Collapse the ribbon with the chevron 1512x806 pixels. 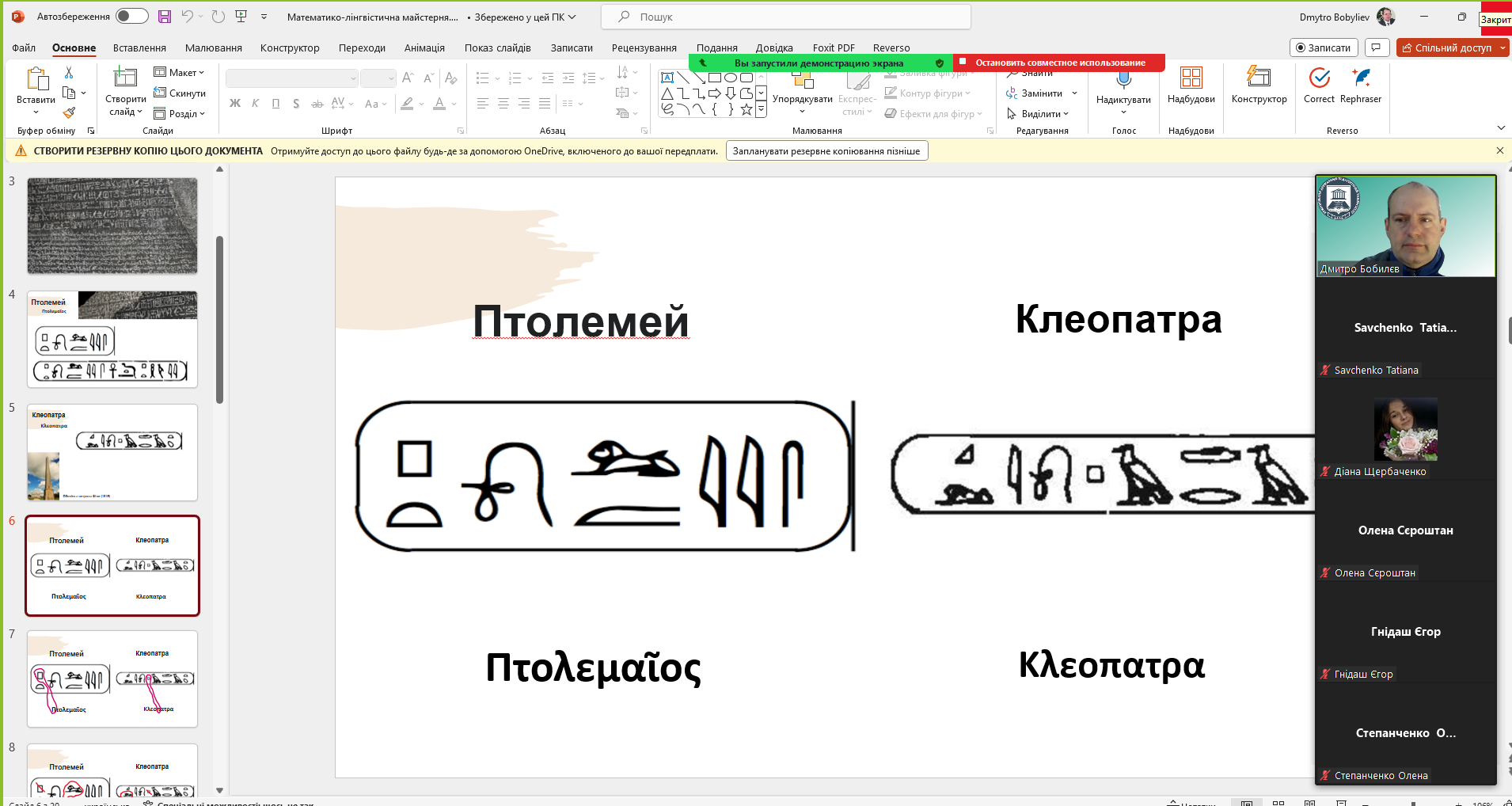1501,128
